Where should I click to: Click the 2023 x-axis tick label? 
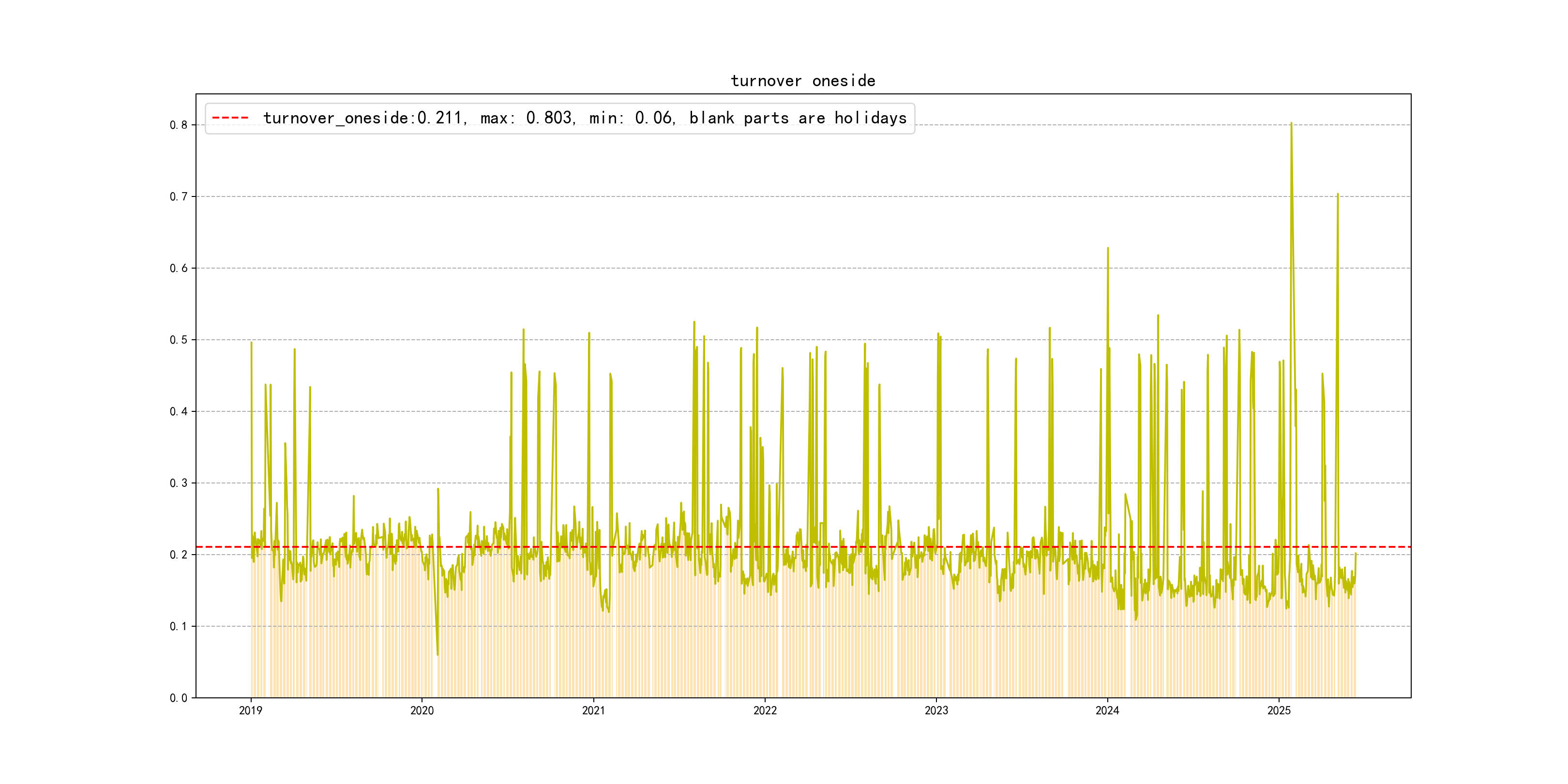pos(936,710)
